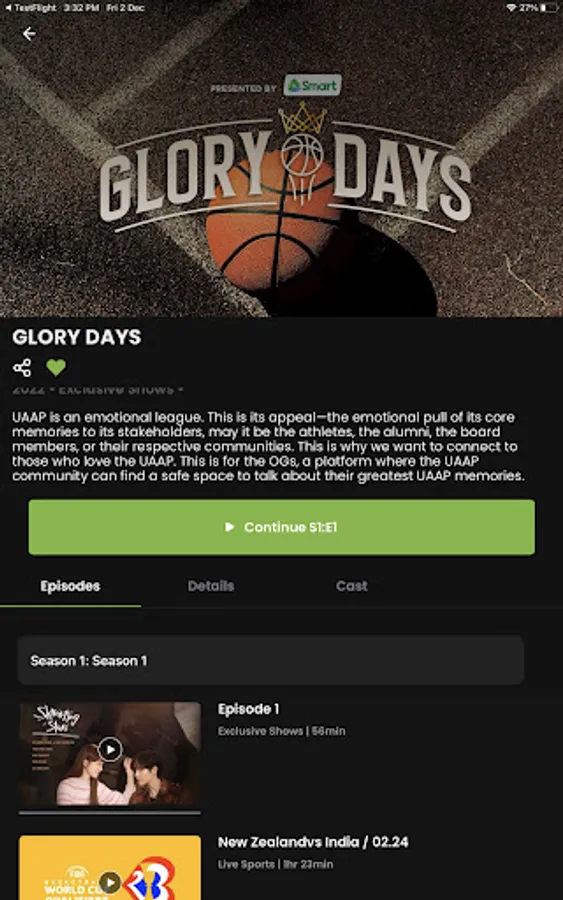
Task: Tap the back arrow icon
Action: pyautogui.click(x=29, y=34)
